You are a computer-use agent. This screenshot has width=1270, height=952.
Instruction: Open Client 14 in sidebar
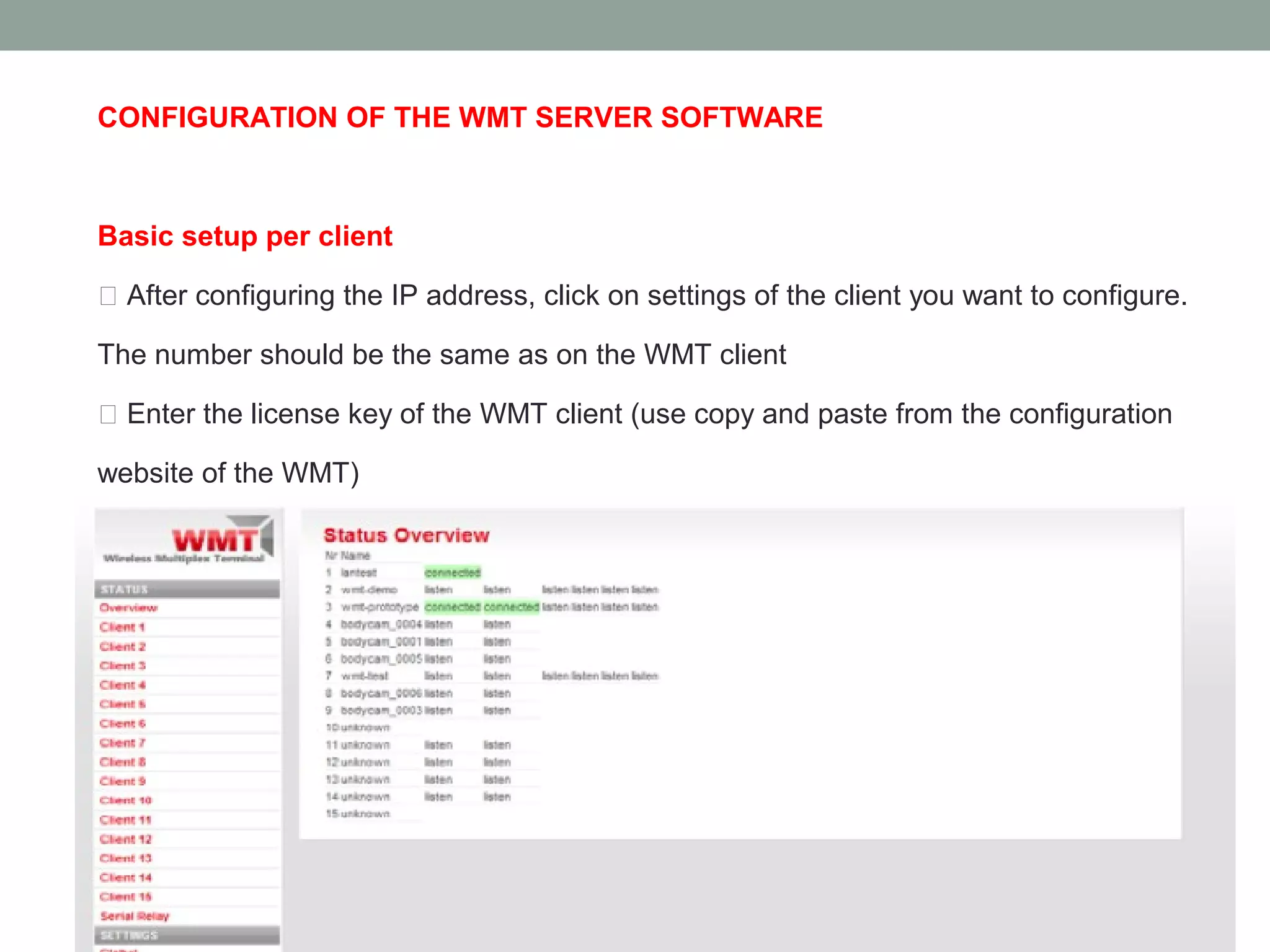coord(125,877)
